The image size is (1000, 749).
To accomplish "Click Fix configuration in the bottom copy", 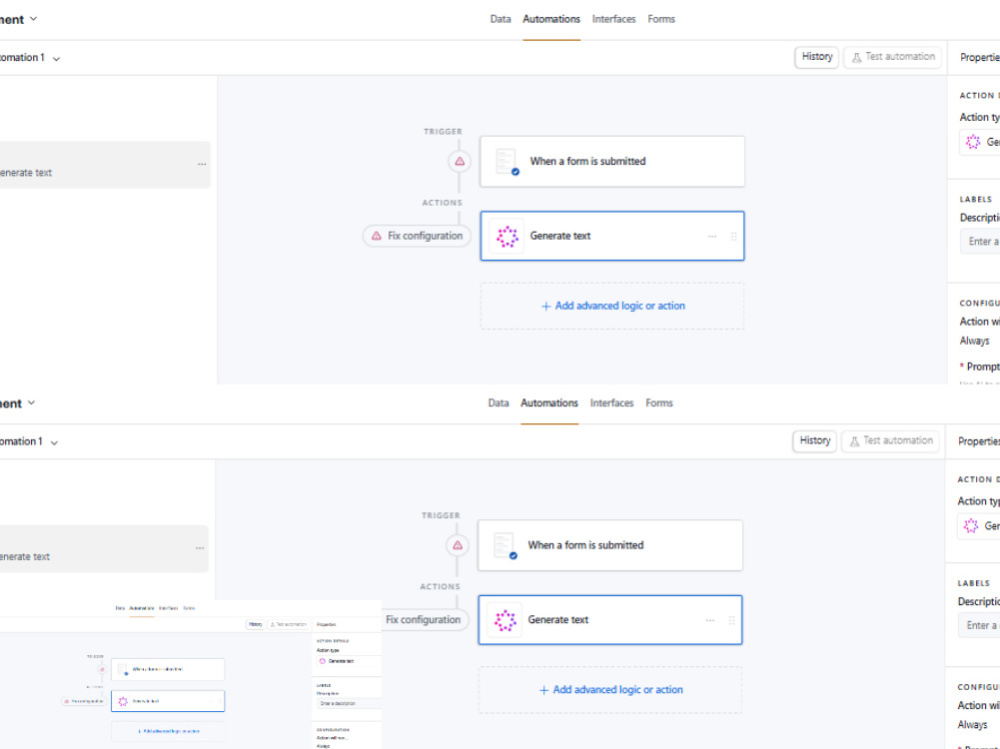I will tap(426, 619).
